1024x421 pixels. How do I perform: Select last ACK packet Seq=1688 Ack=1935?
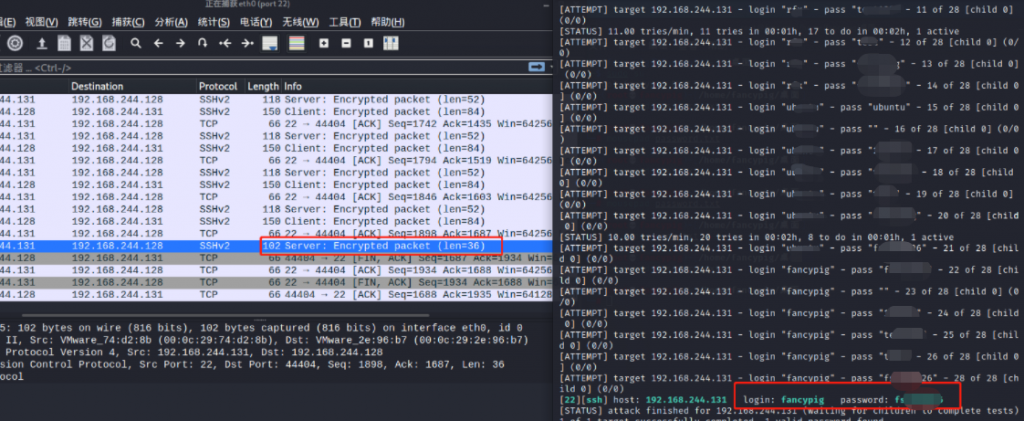click(x=276, y=294)
